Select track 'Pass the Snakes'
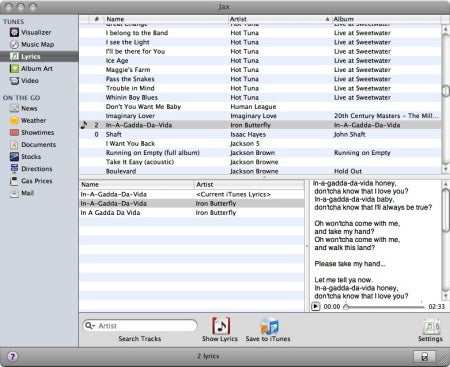450x367 pixels. [260, 79]
